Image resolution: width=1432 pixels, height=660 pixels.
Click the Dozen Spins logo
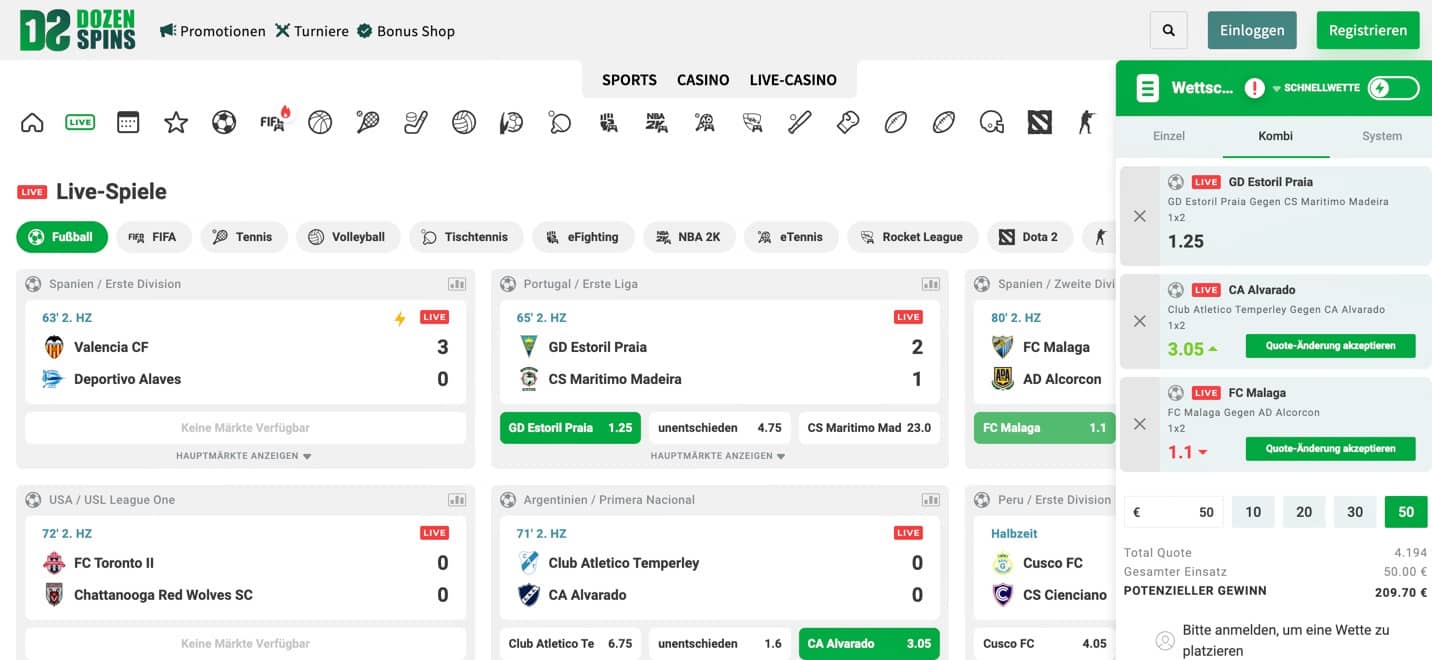click(78, 30)
